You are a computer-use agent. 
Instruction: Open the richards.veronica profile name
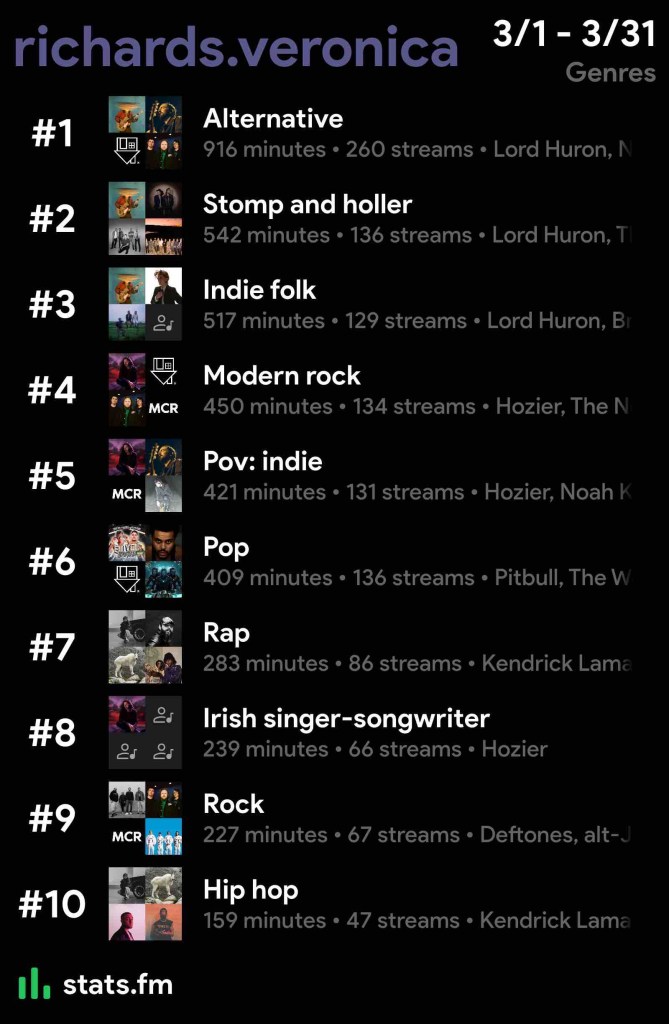point(236,47)
